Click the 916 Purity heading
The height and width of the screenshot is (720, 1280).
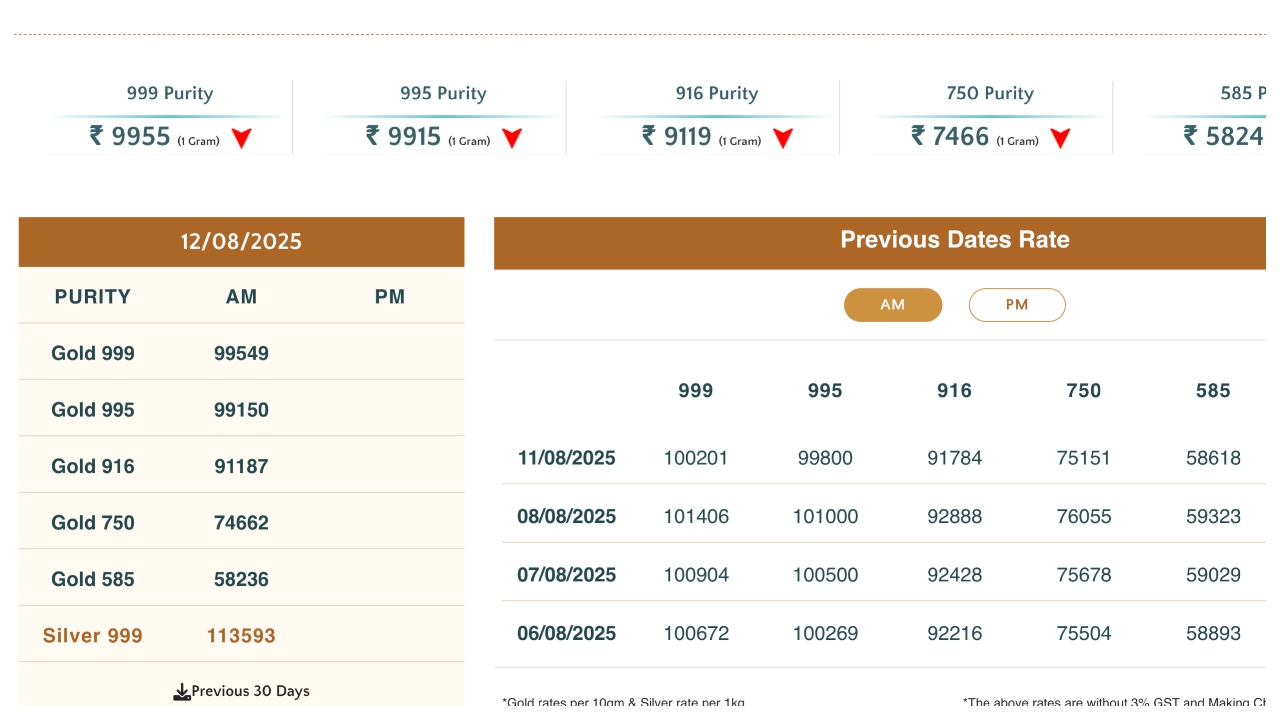pos(717,93)
